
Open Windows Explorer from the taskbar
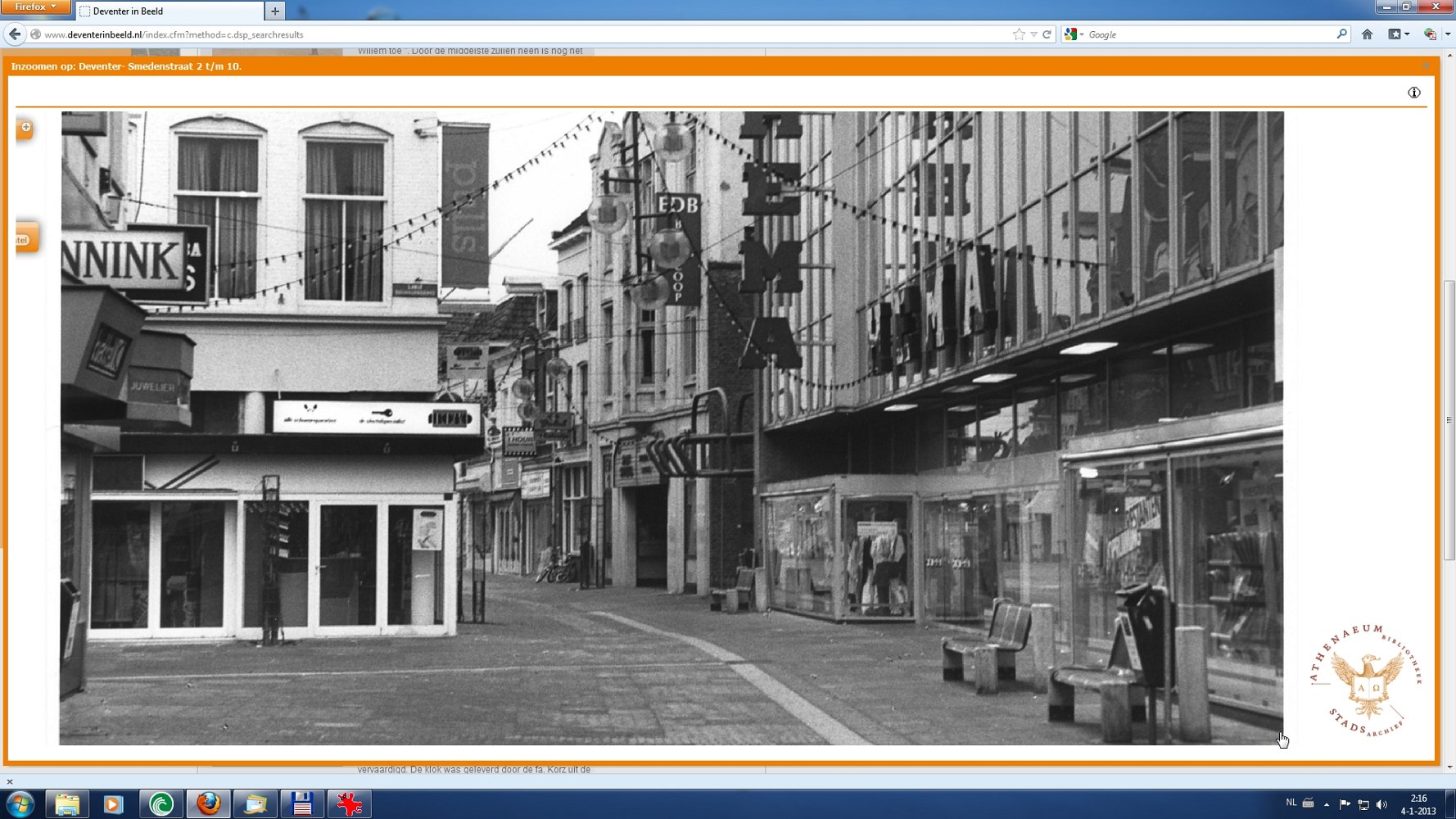tap(67, 804)
